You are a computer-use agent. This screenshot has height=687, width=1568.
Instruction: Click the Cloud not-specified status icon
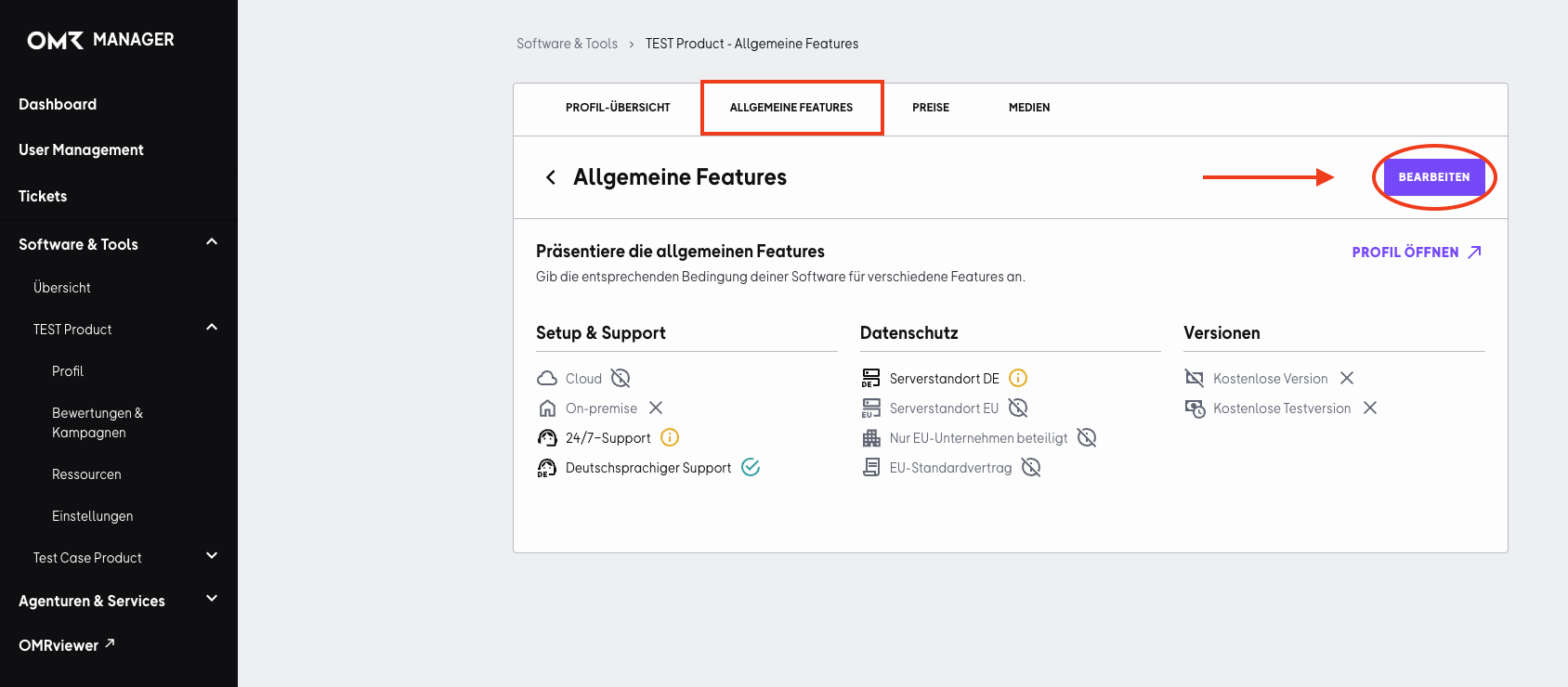coord(621,378)
